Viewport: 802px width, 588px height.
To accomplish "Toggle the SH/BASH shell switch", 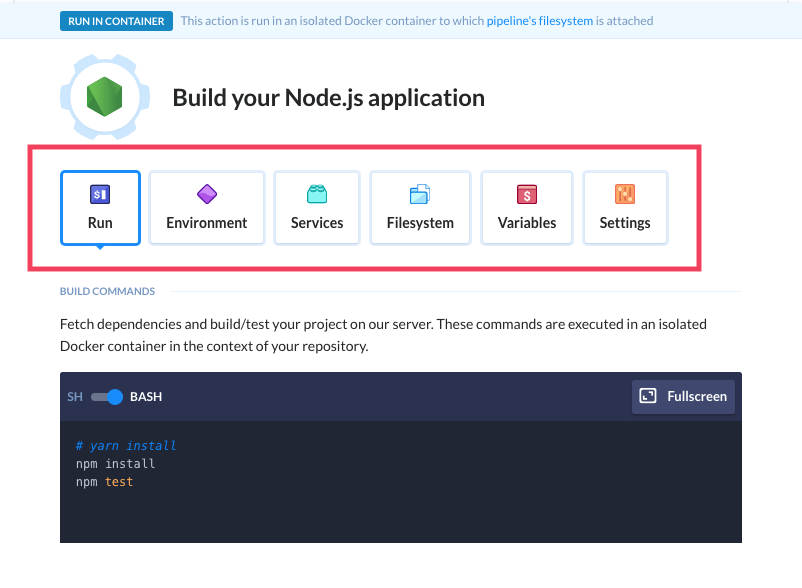I will click(x=107, y=397).
